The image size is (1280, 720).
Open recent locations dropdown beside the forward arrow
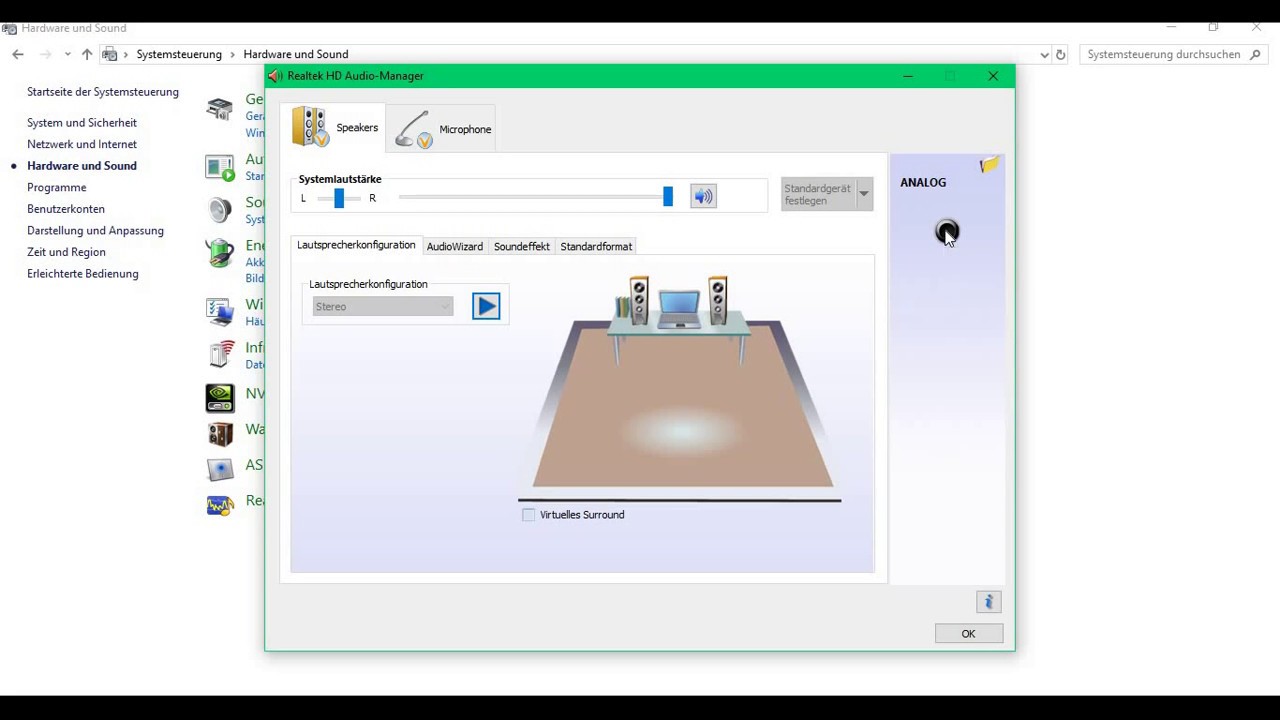pyautogui.click(x=67, y=54)
